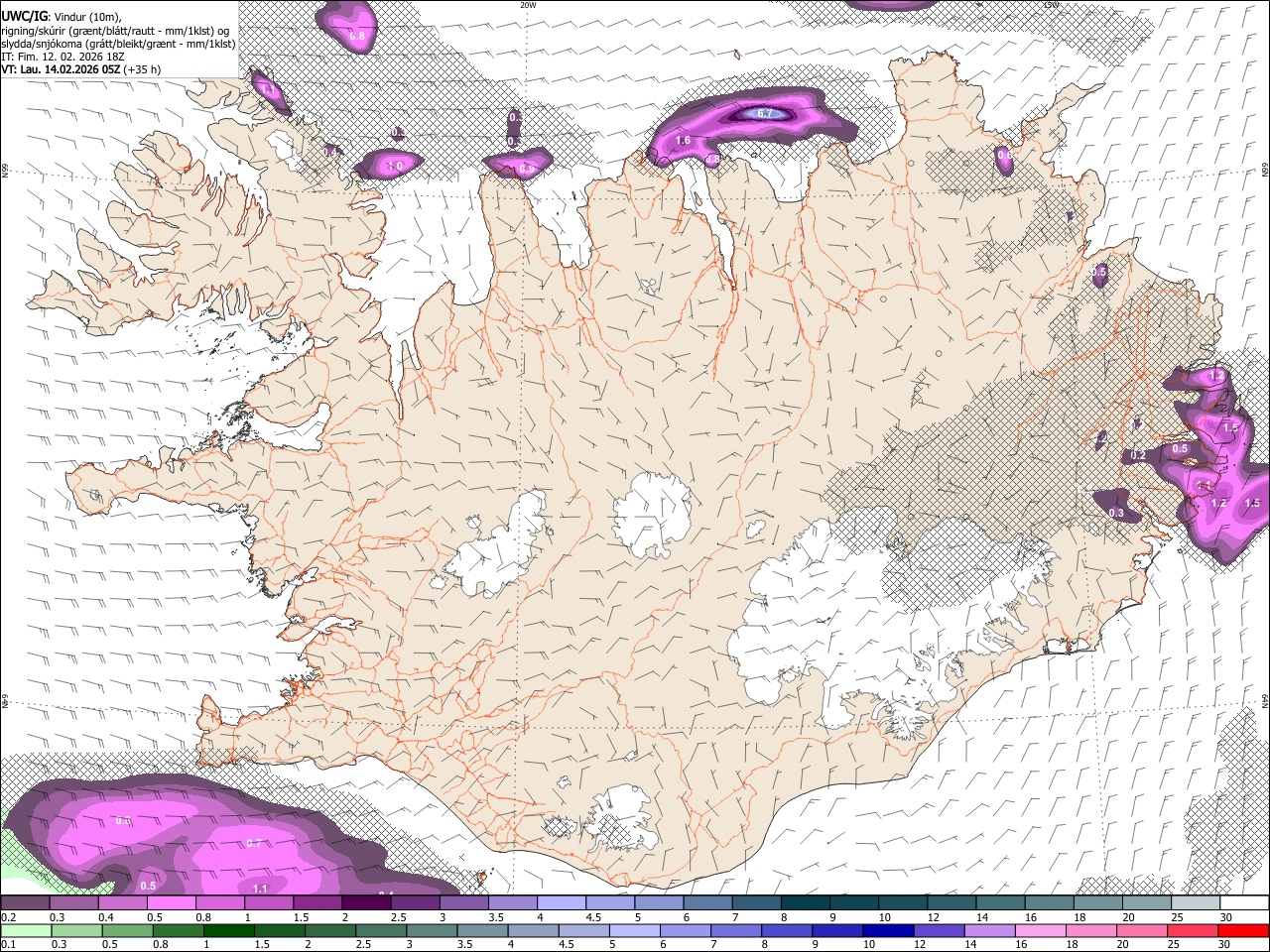Click the '15W' longitude label
Screen dimensions: 1270x952
[1051, 5]
